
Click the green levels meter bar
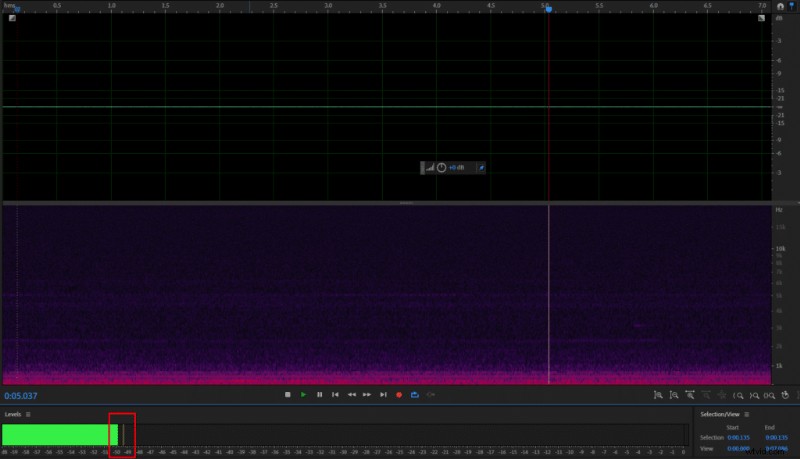tap(60, 435)
